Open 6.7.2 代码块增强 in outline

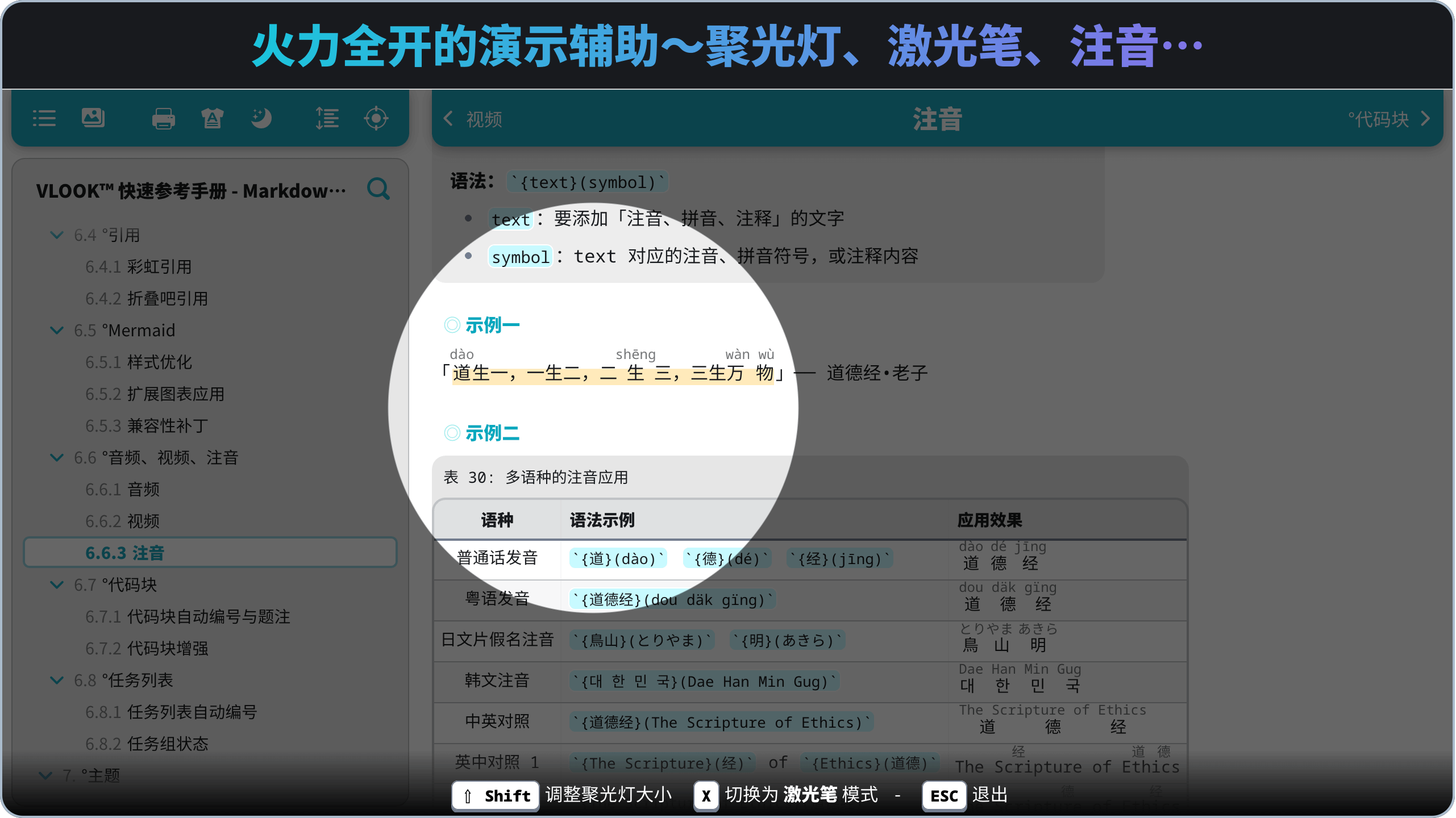coord(147,648)
